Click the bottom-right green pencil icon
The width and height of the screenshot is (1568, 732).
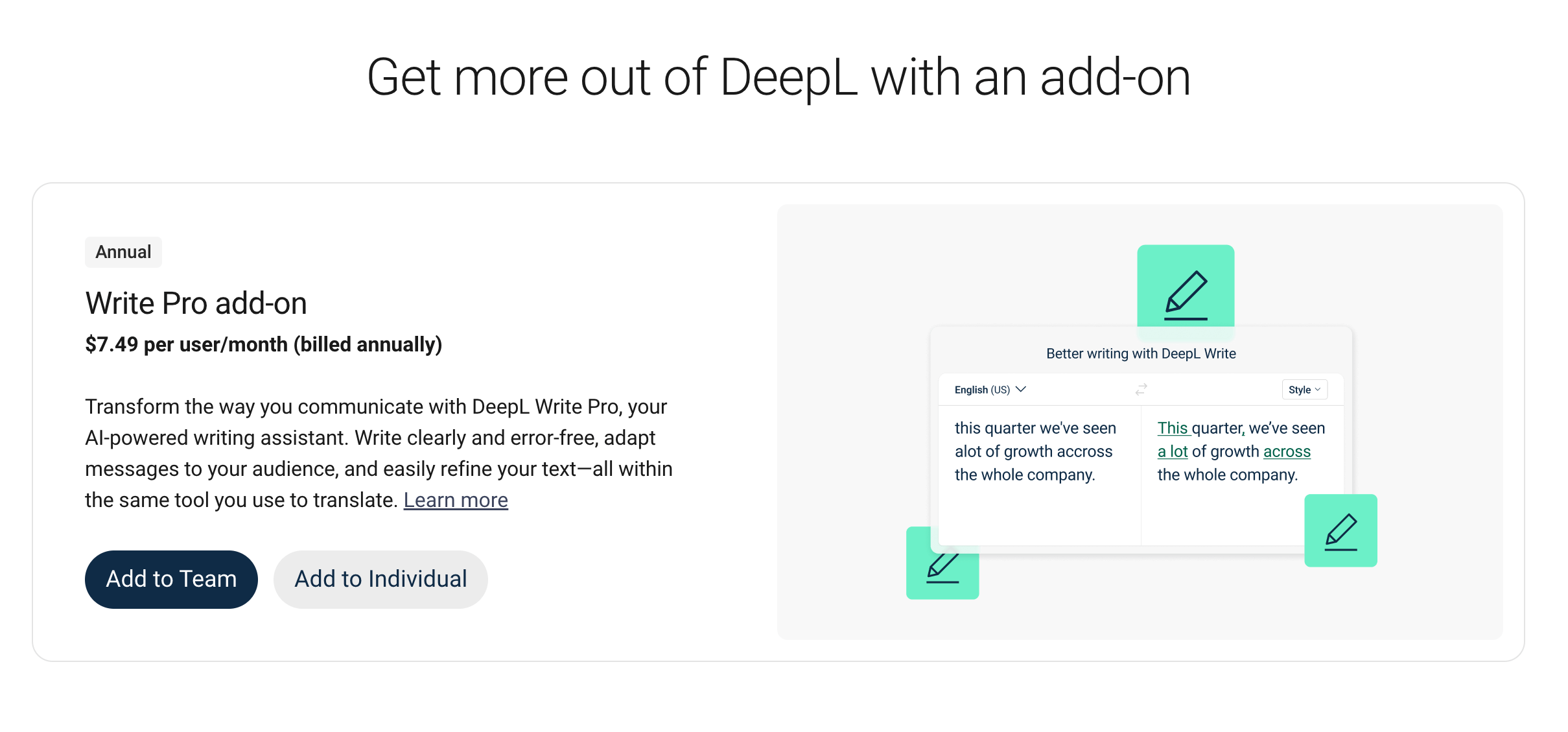tap(1340, 530)
